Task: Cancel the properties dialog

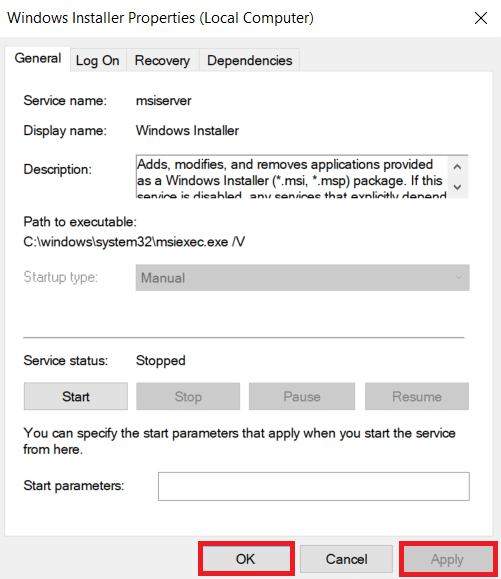Action: coord(346,559)
